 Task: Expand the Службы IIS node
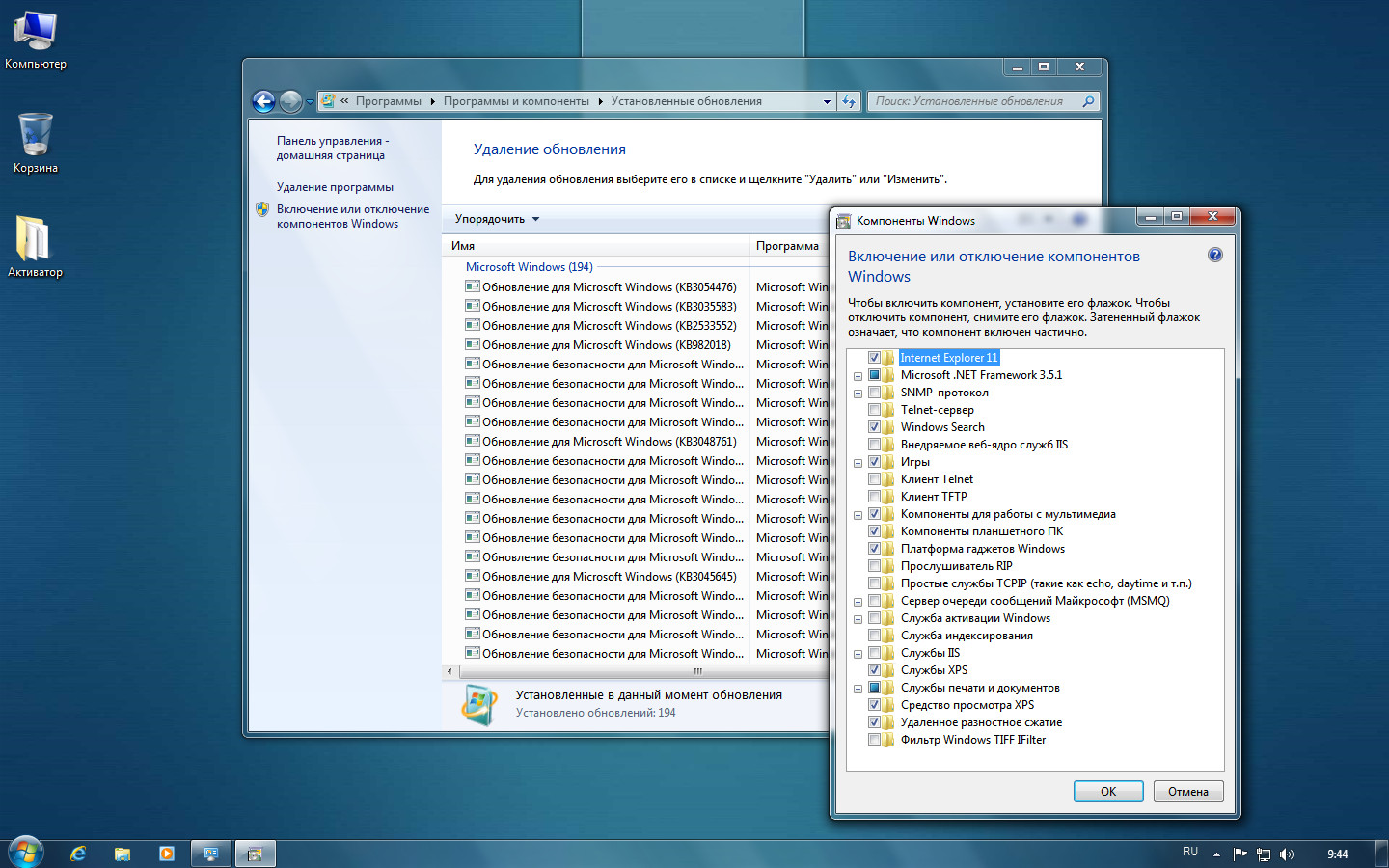coord(858,654)
